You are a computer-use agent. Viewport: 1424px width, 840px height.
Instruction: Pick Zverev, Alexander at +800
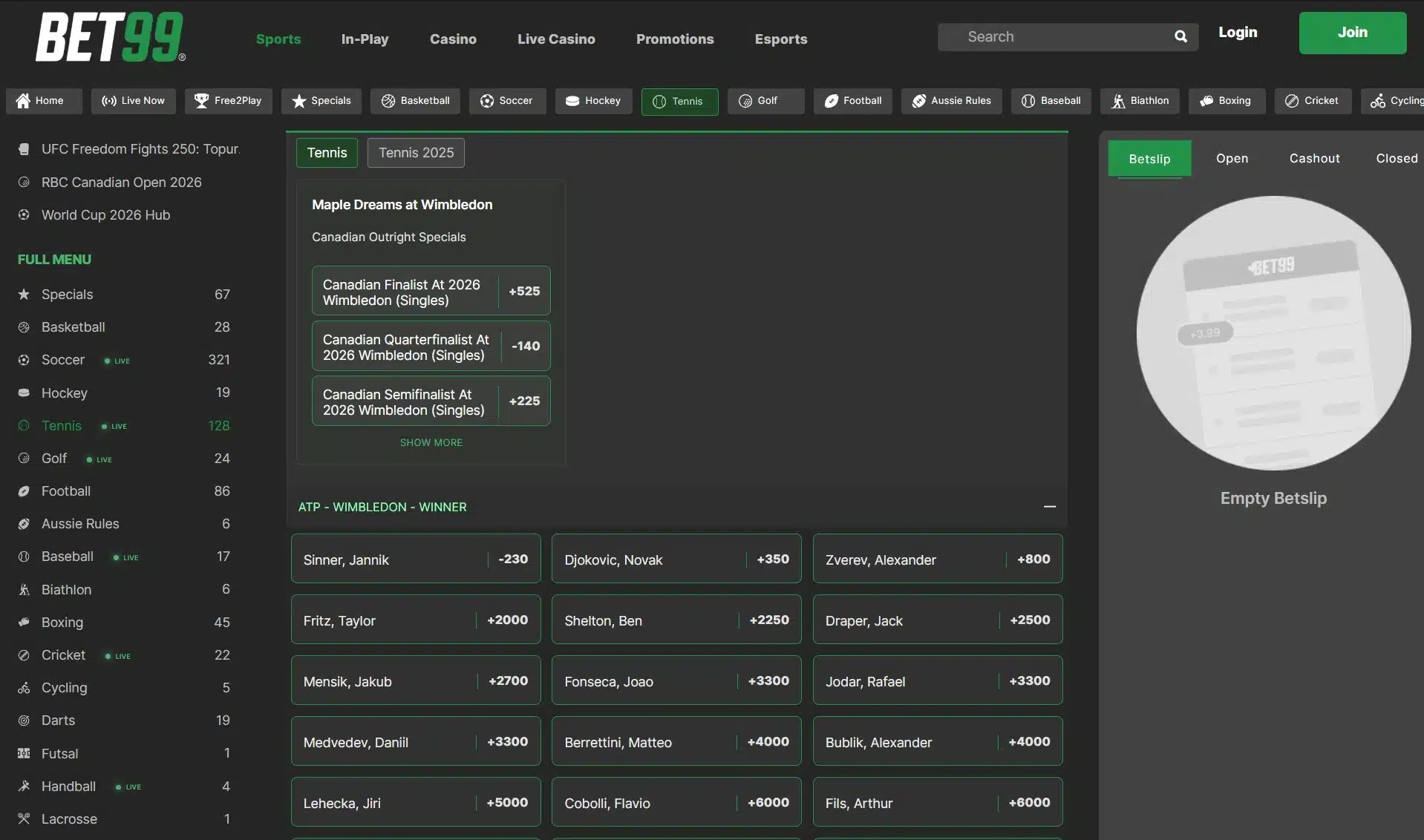[938, 559]
